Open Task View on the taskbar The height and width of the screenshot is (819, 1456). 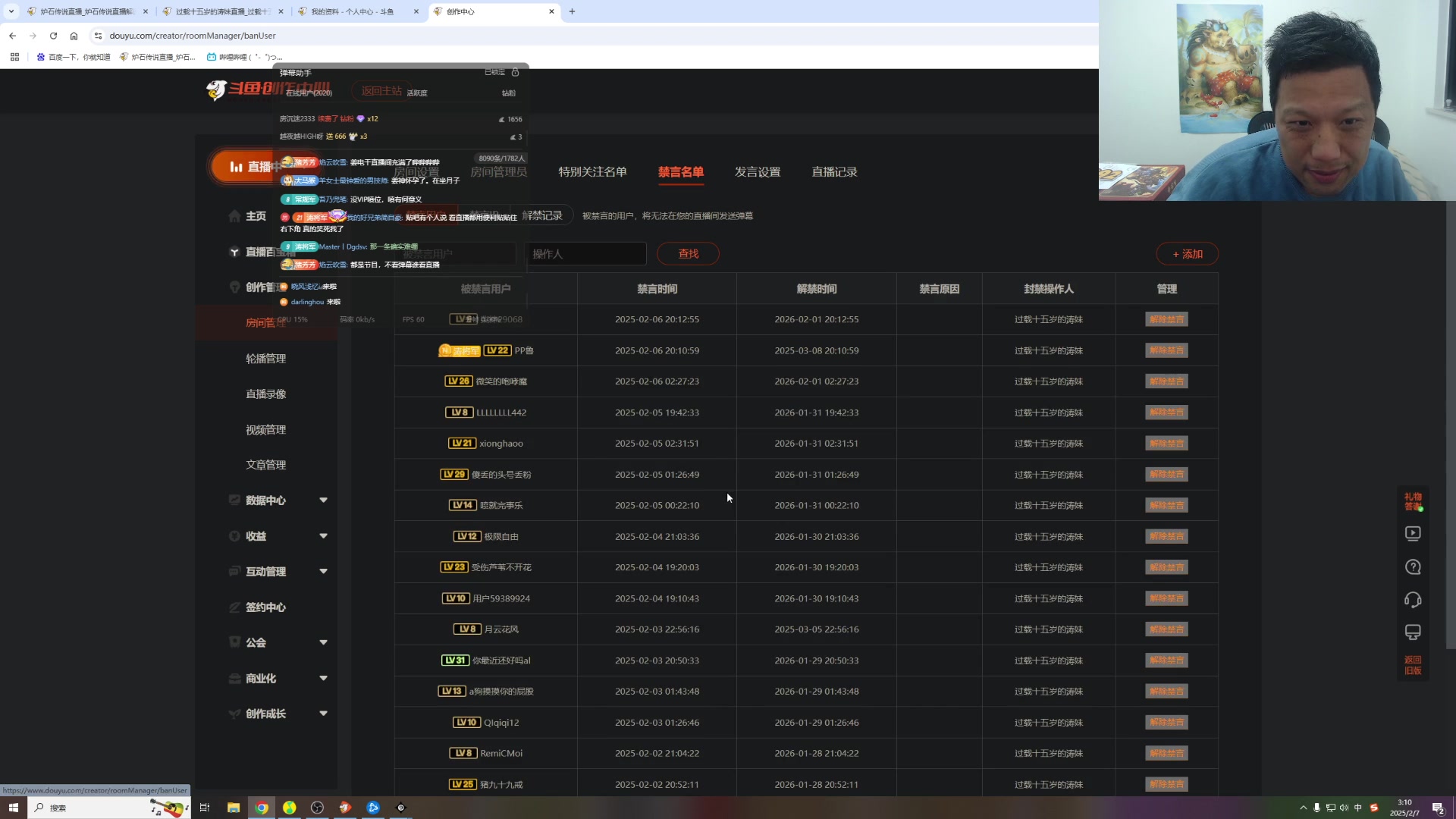[x=204, y=808]
